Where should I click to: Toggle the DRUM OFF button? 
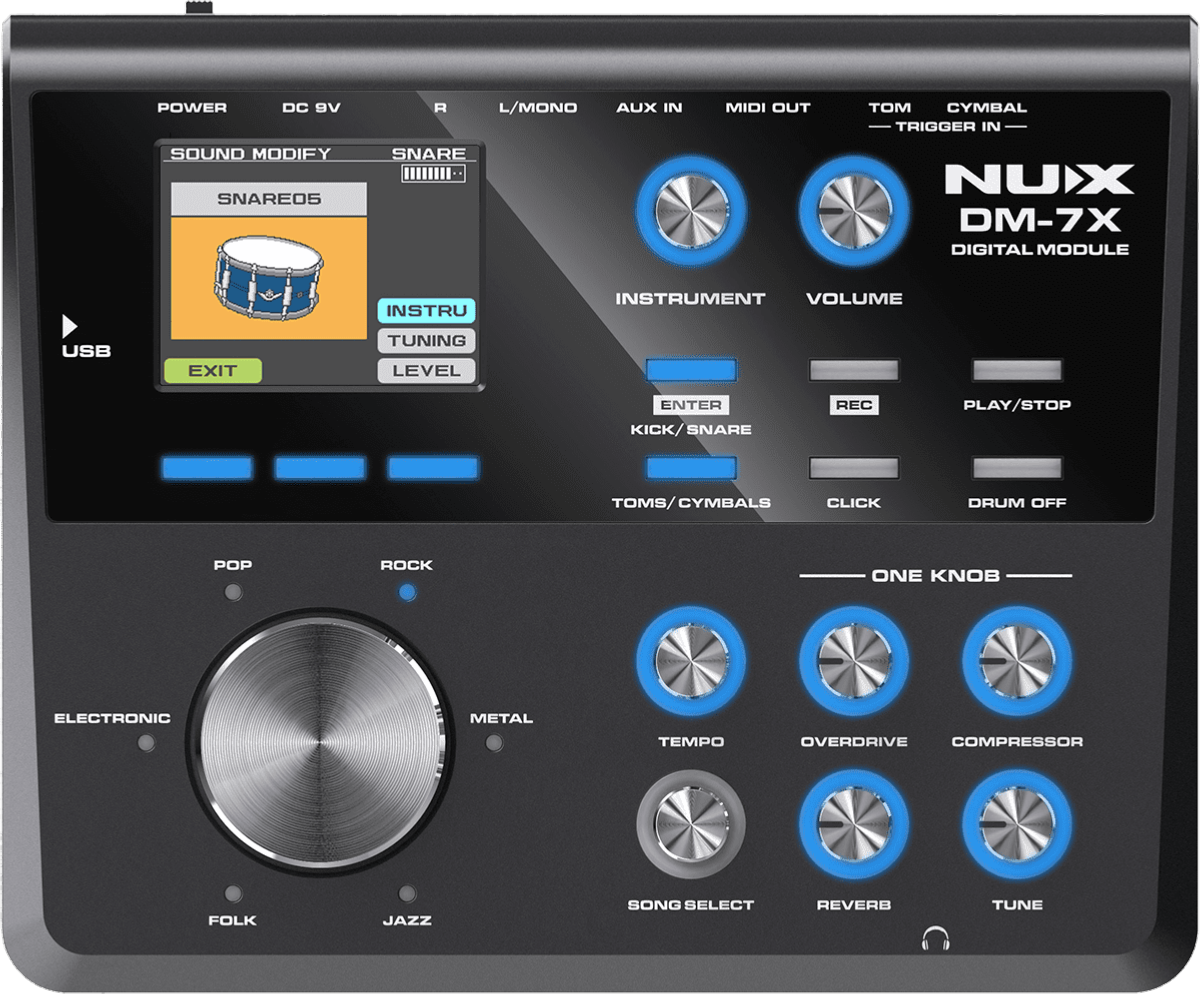click(x=1017, y=468)
